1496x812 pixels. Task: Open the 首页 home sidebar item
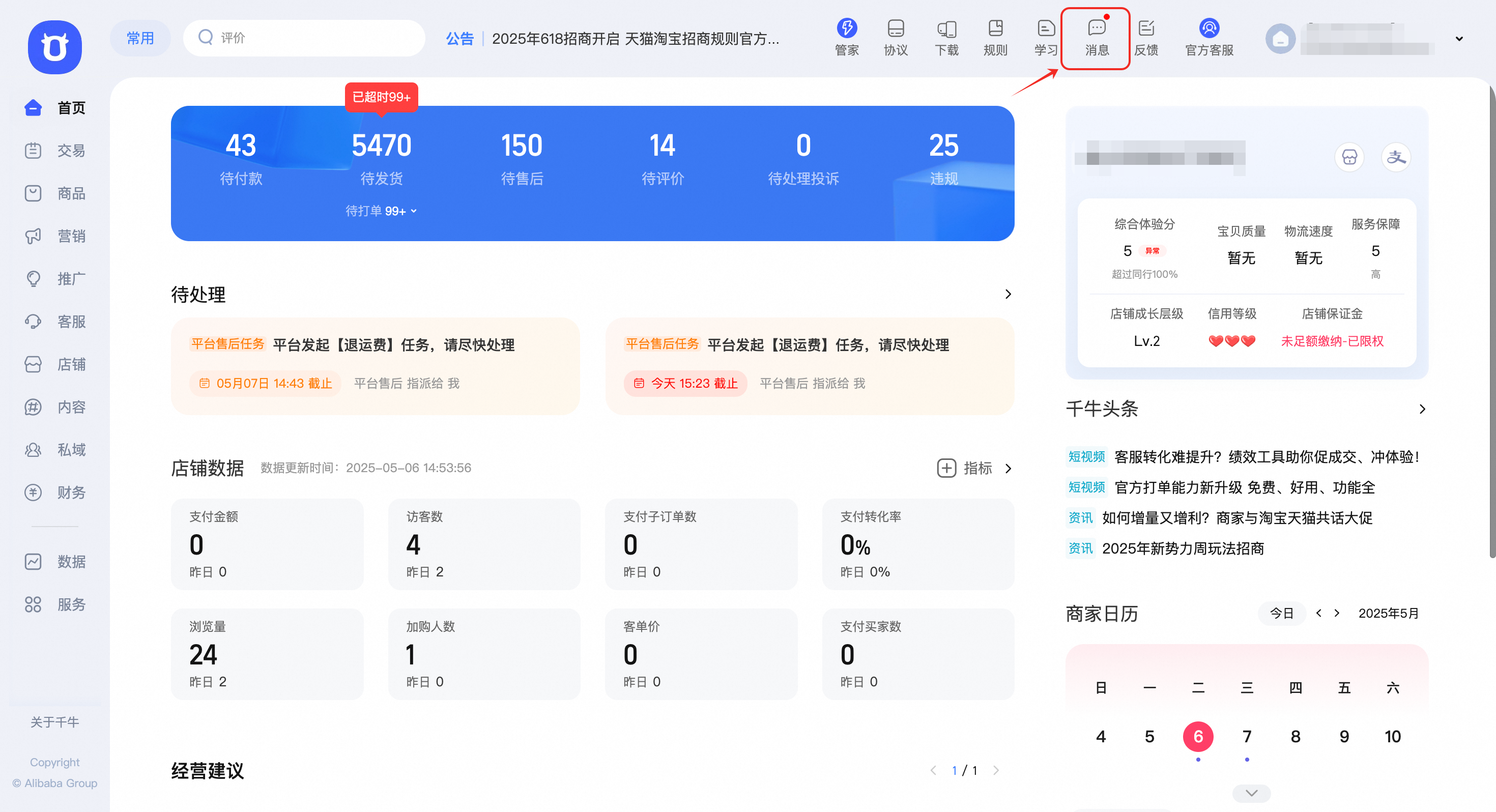point(55,107)
